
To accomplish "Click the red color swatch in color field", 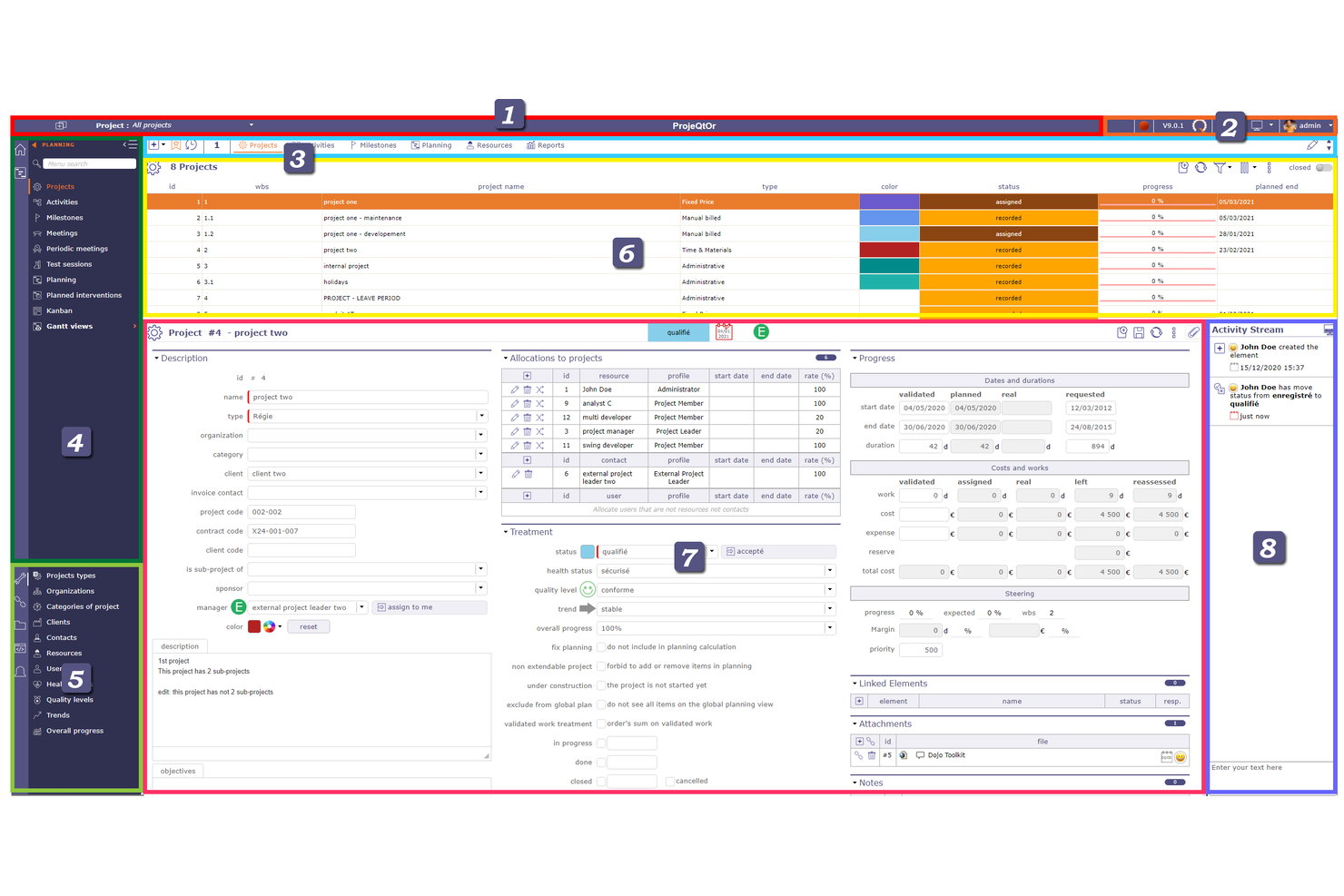I will point(254,626).
